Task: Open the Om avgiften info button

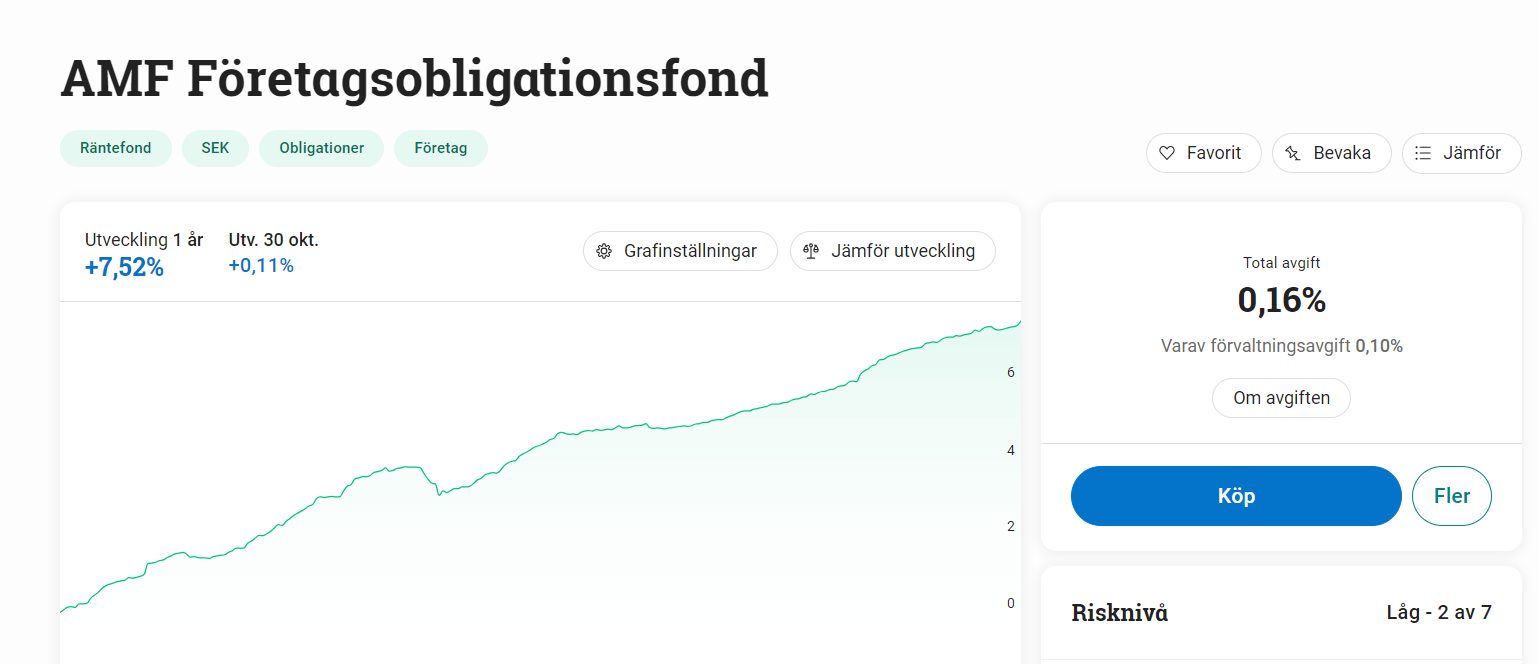Action: coord(1281,398)
